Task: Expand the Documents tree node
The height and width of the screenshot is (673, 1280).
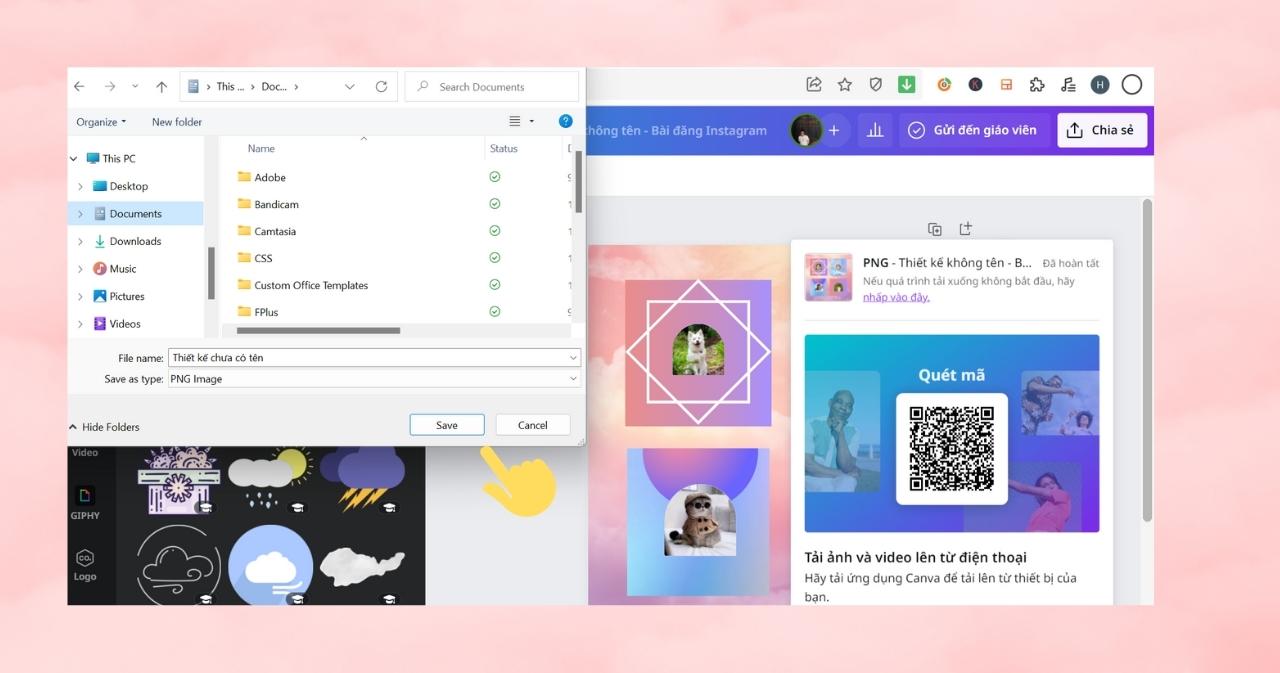Action: coord(81,214)
